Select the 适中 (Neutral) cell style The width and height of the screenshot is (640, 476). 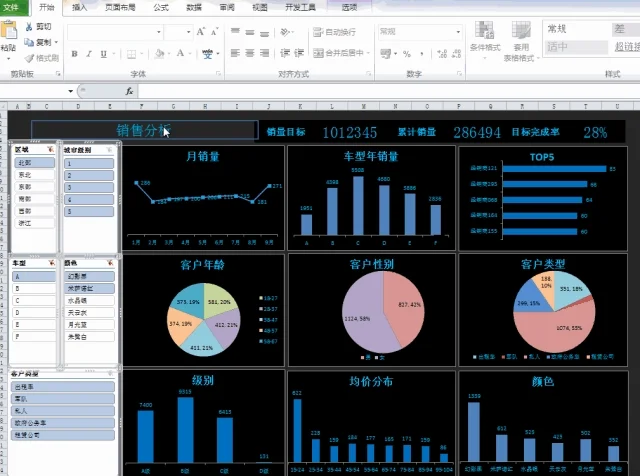coord(576,47)
